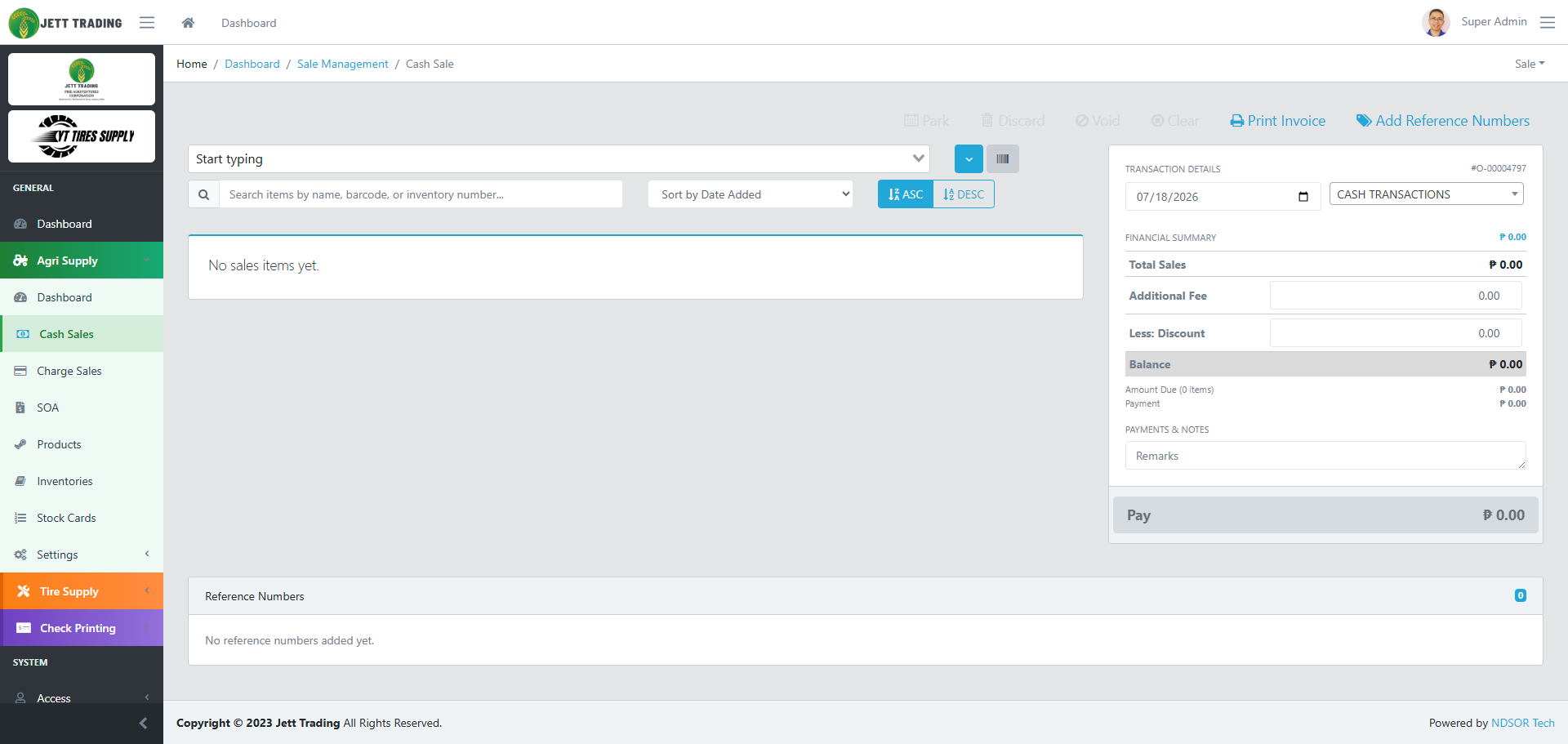This screenshot has width=1568, height=744.
Task: Expand the Tire Supply menu
Action: point(82,591)
